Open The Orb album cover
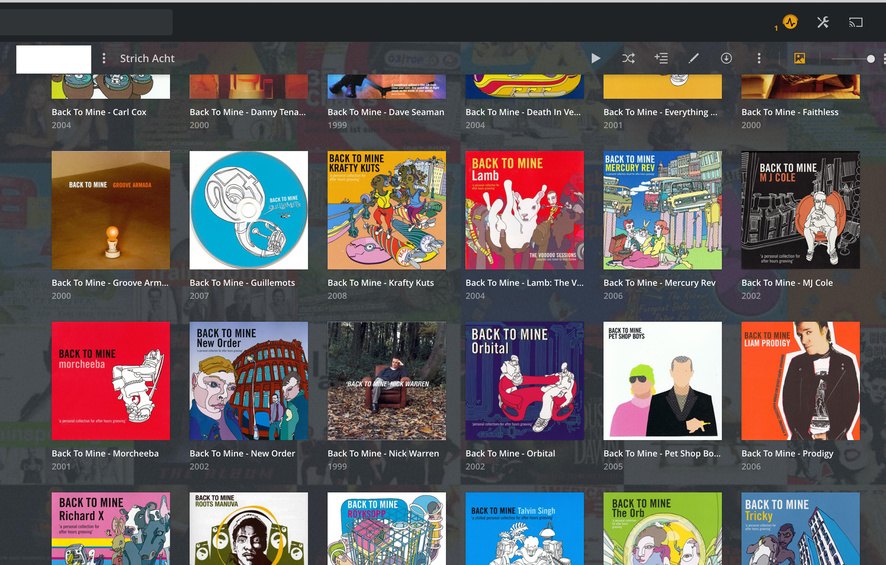Viewport: 886px width, 565px height. point(662,528)
